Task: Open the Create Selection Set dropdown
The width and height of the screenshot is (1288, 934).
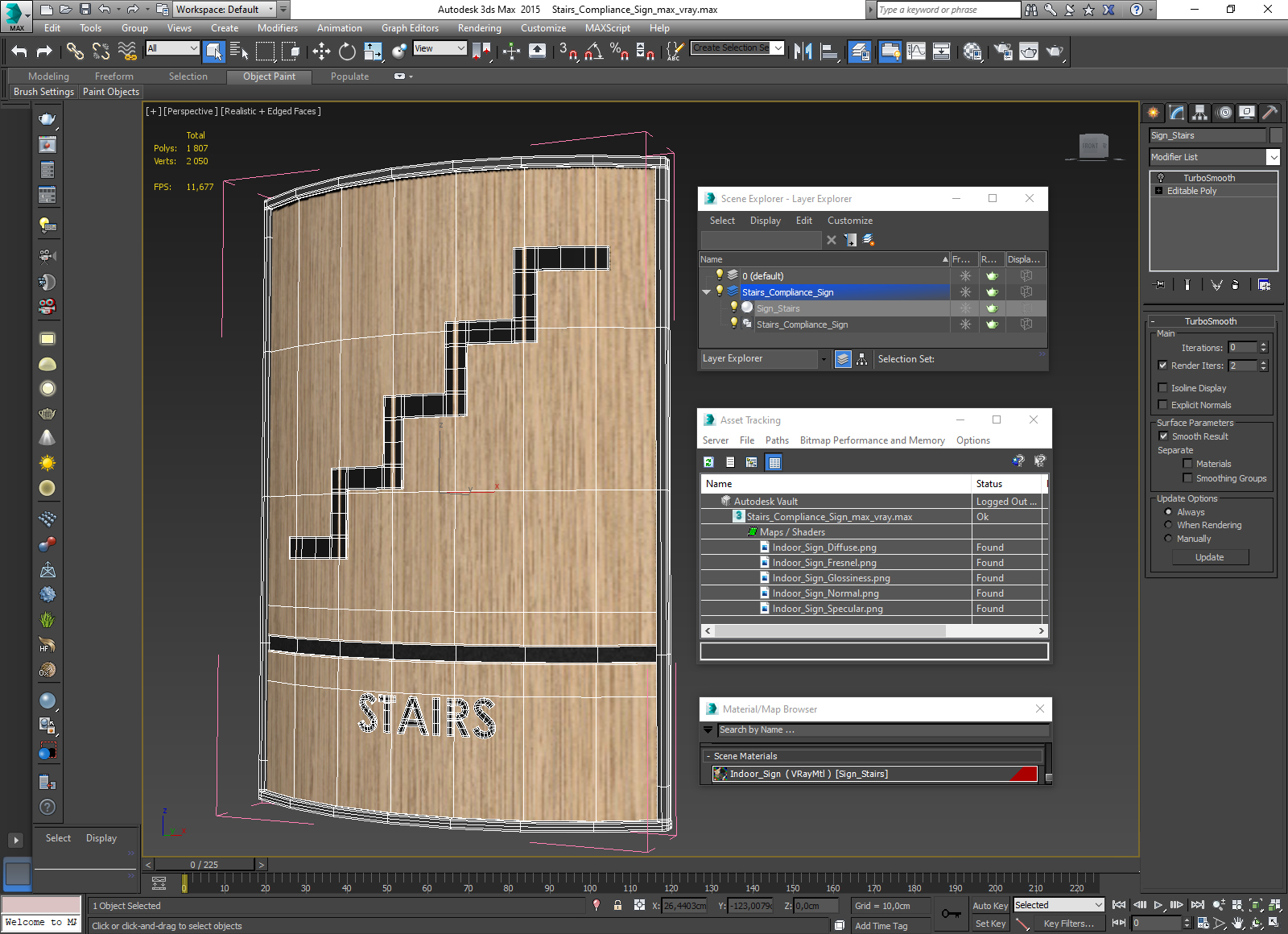Action: 778,48
